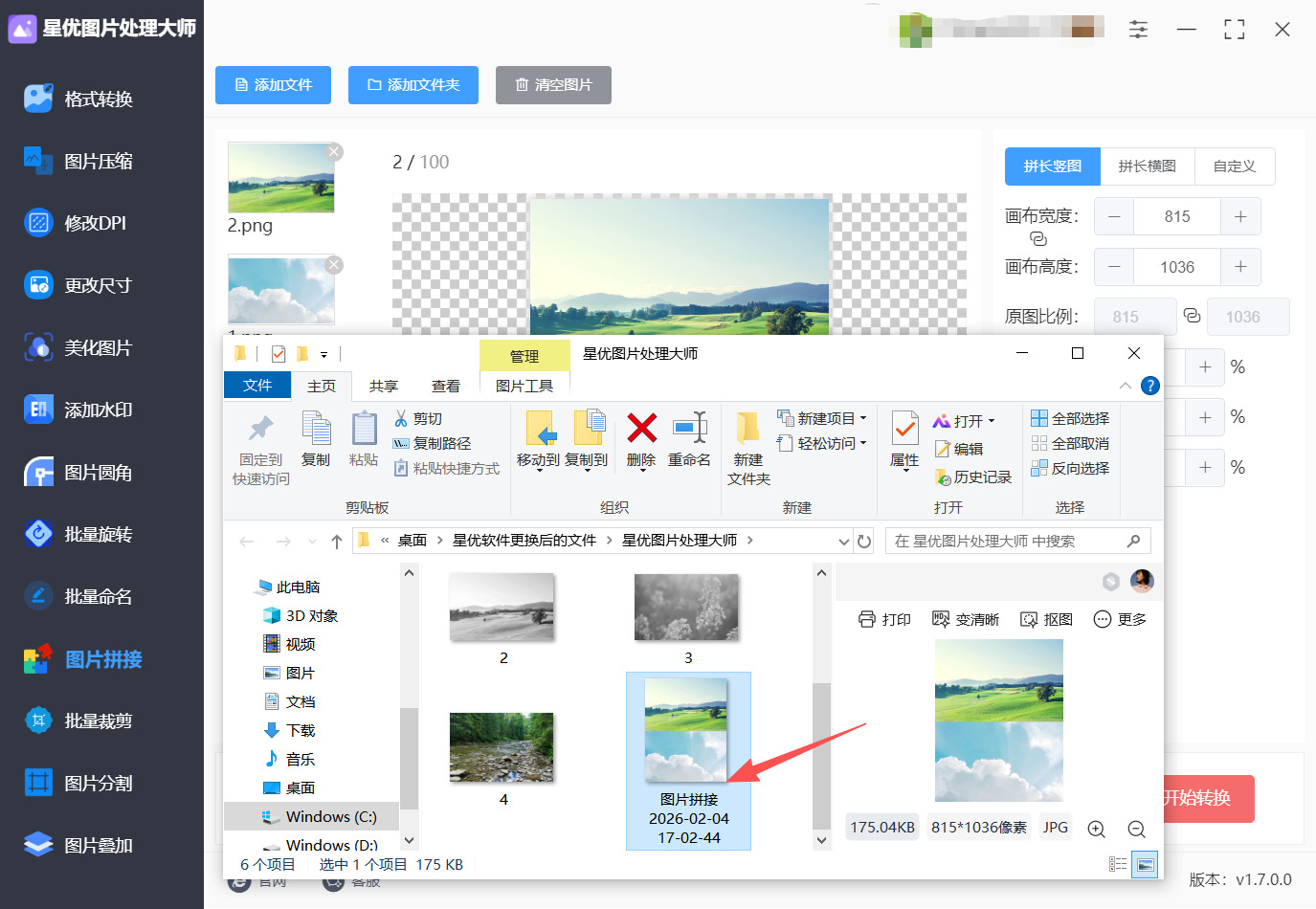Switch Explorer to details list view

[1118, 864]
